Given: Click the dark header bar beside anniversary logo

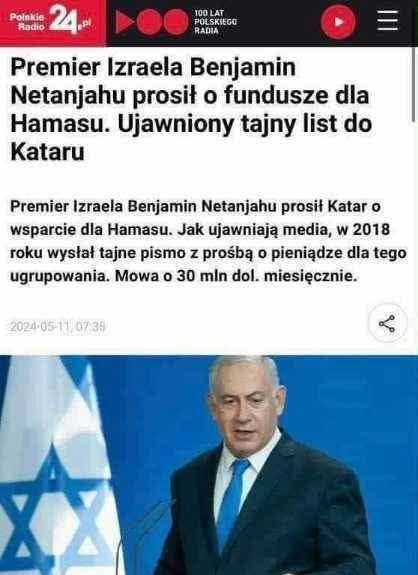Looking at the screenshot, I should (x=279, y=22).
